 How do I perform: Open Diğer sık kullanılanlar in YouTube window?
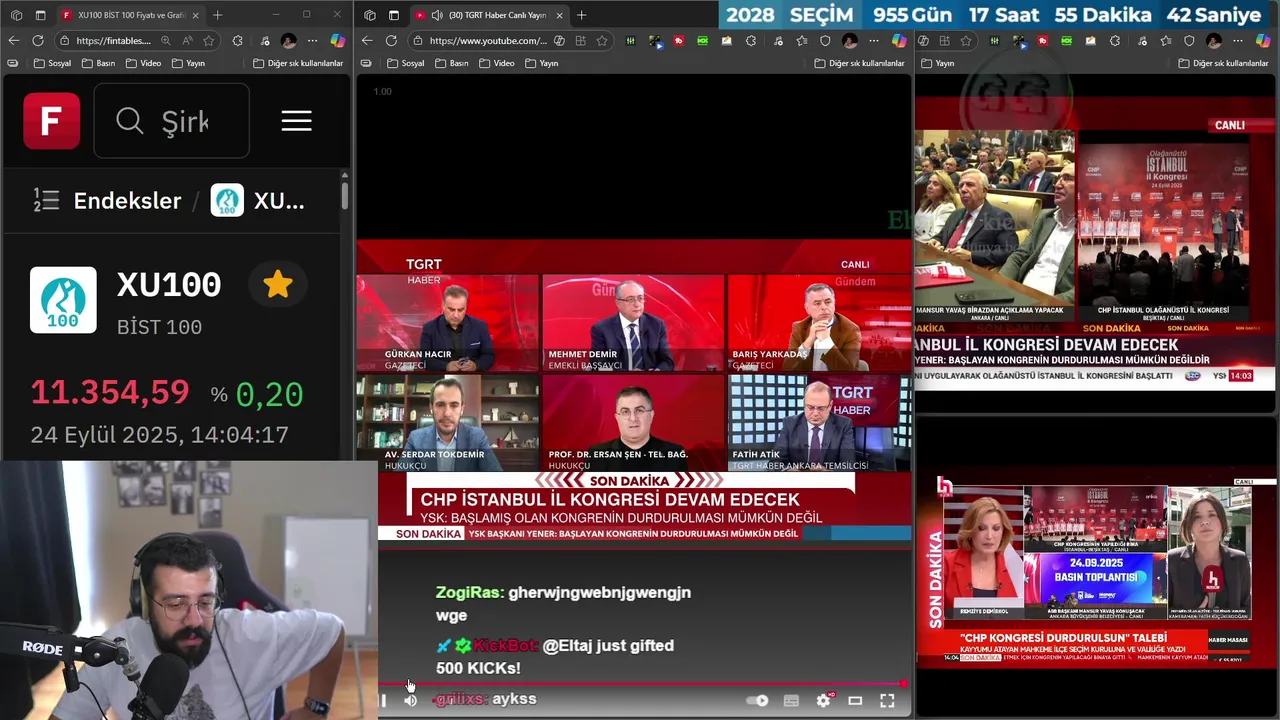tap(859, 63)
